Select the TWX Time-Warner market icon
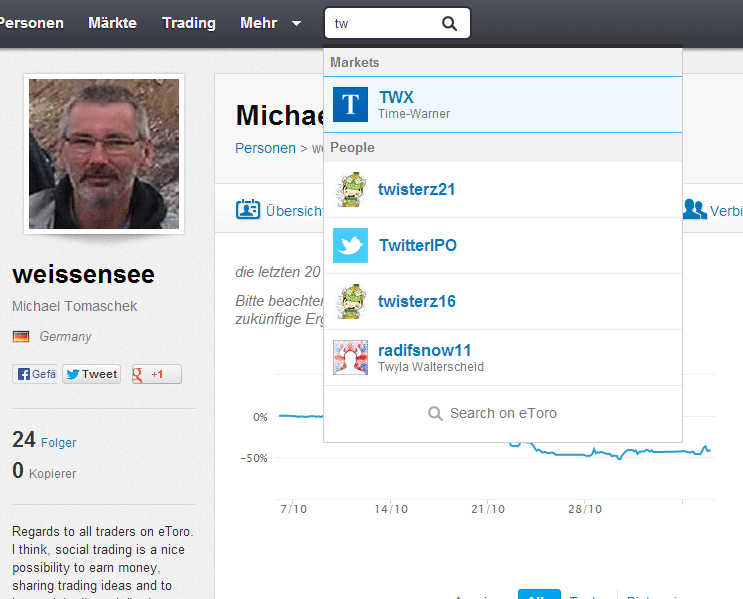 coord(351,104)
